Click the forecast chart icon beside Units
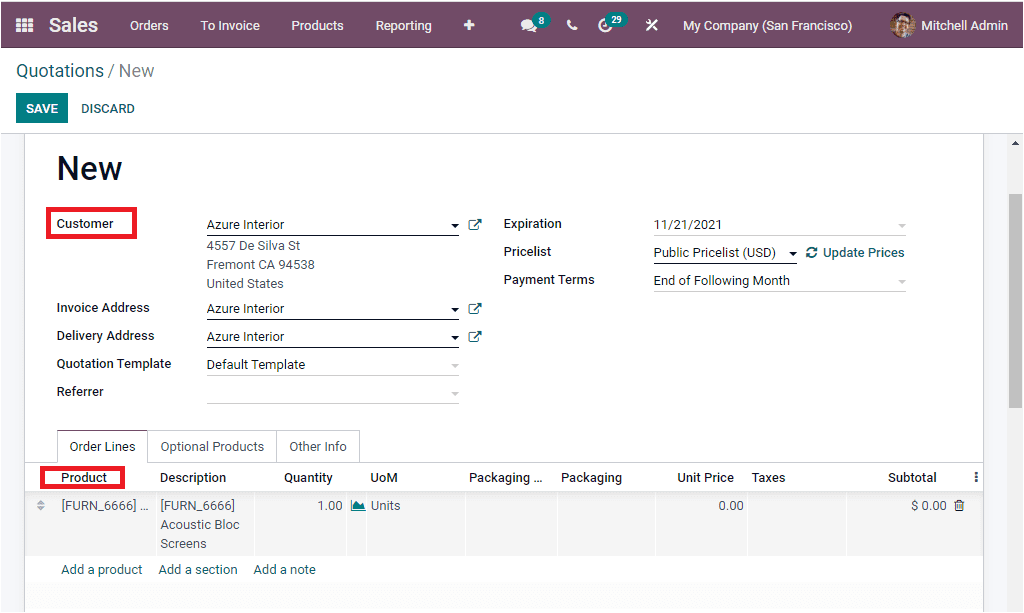The width and height of the screenshot is (1024, 613). [357, 505]
